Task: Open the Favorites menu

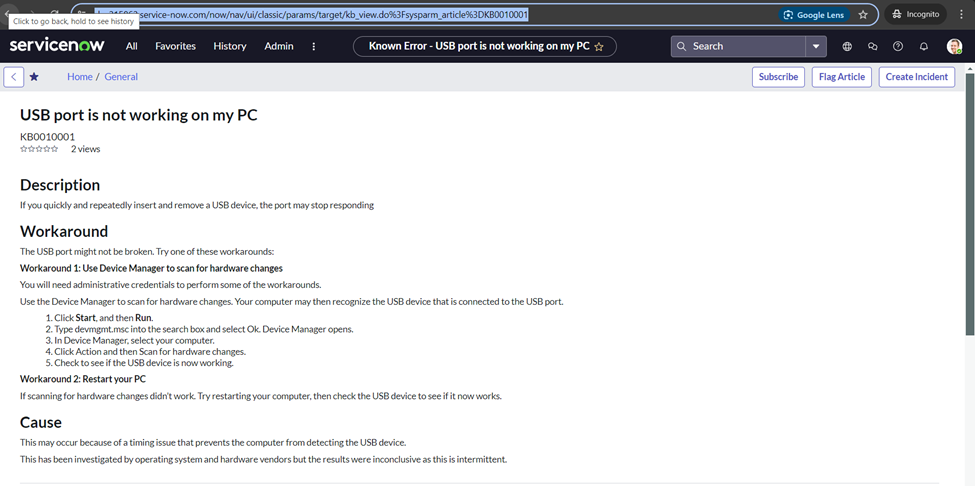Action: (x=175, y=46)
